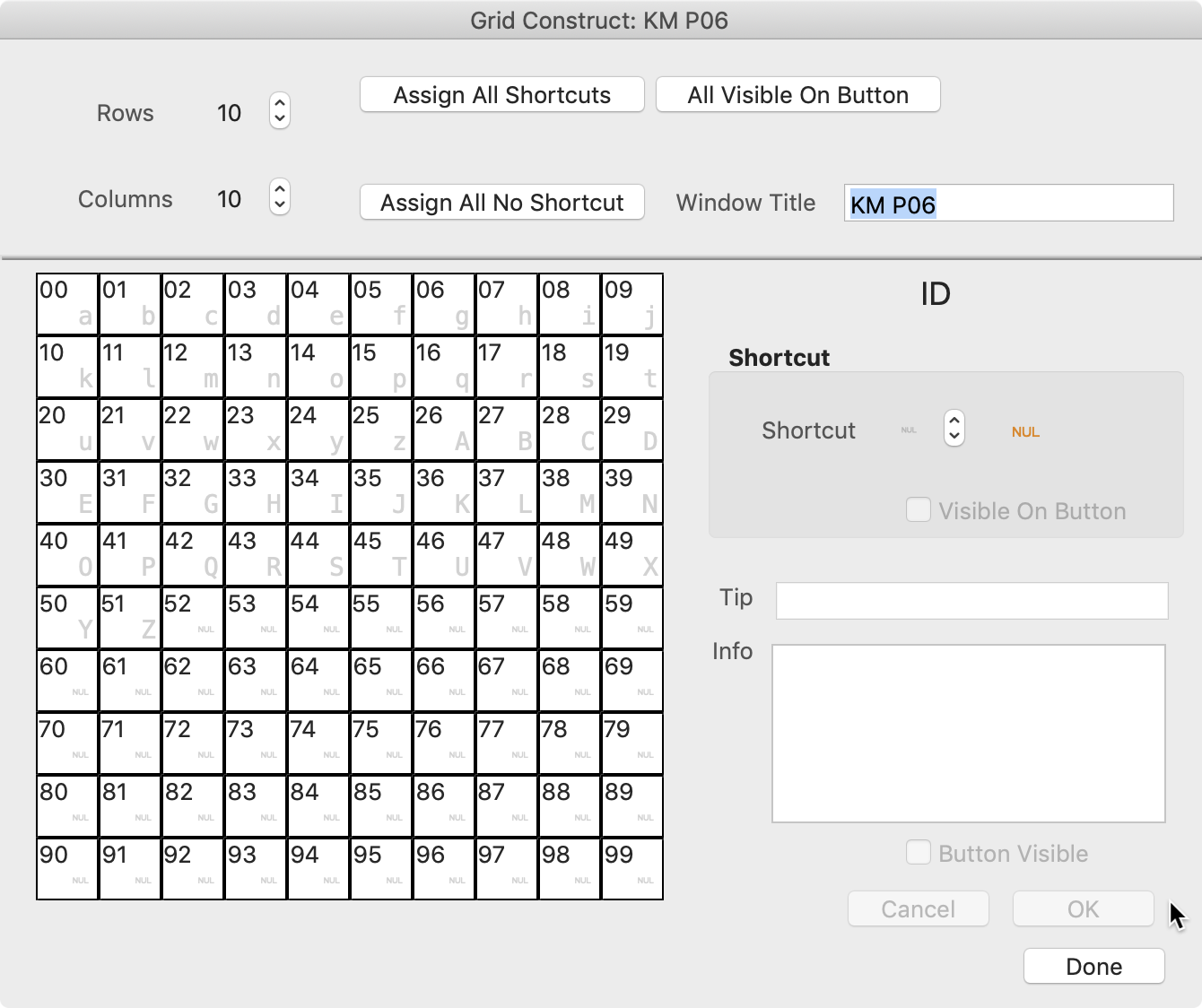Click the Shortcut stepper control
Image resolution: width=1202 pixels, height=1008 pixels.
pos(954,429)
